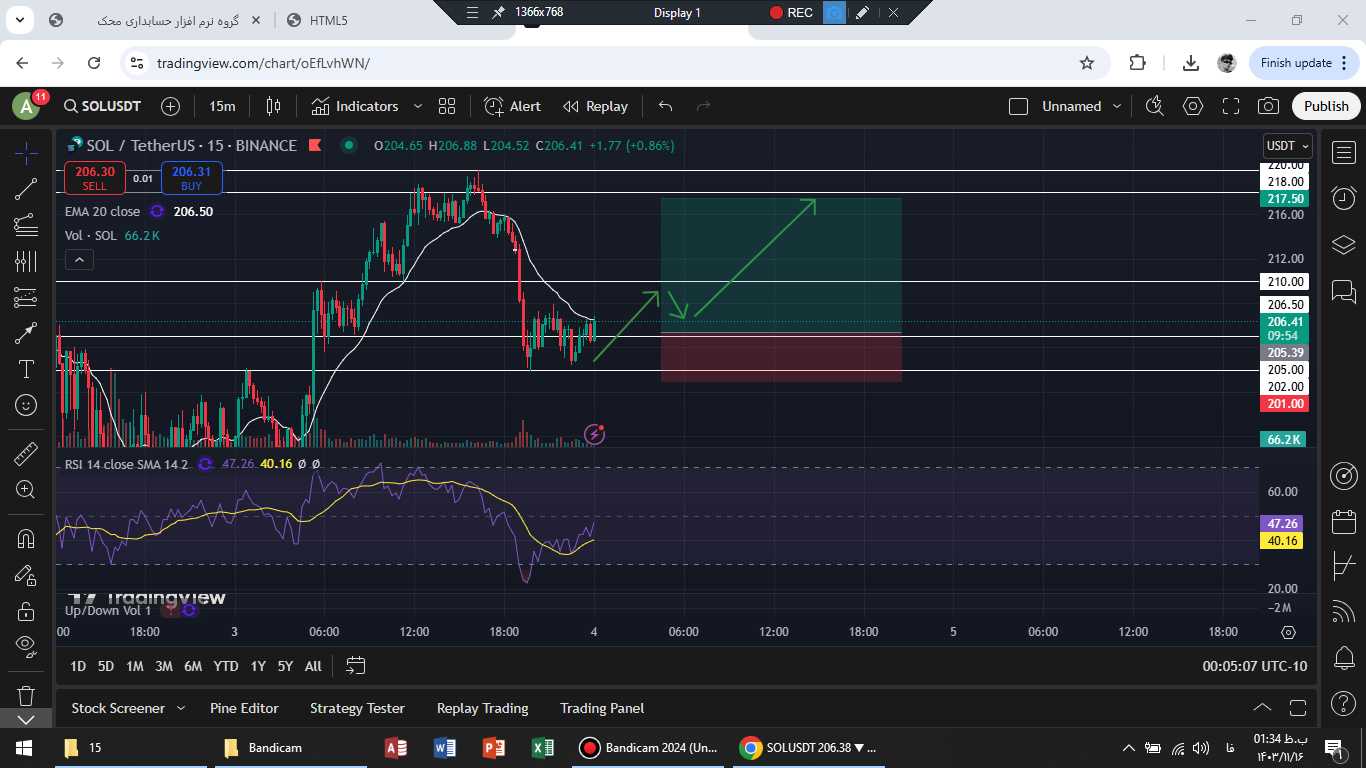The width and height of the screenshot is (1366, 768).
Task: Expand favorite indicators dropdown arrow
Action: pyautogui.click(x=418, y=106)
